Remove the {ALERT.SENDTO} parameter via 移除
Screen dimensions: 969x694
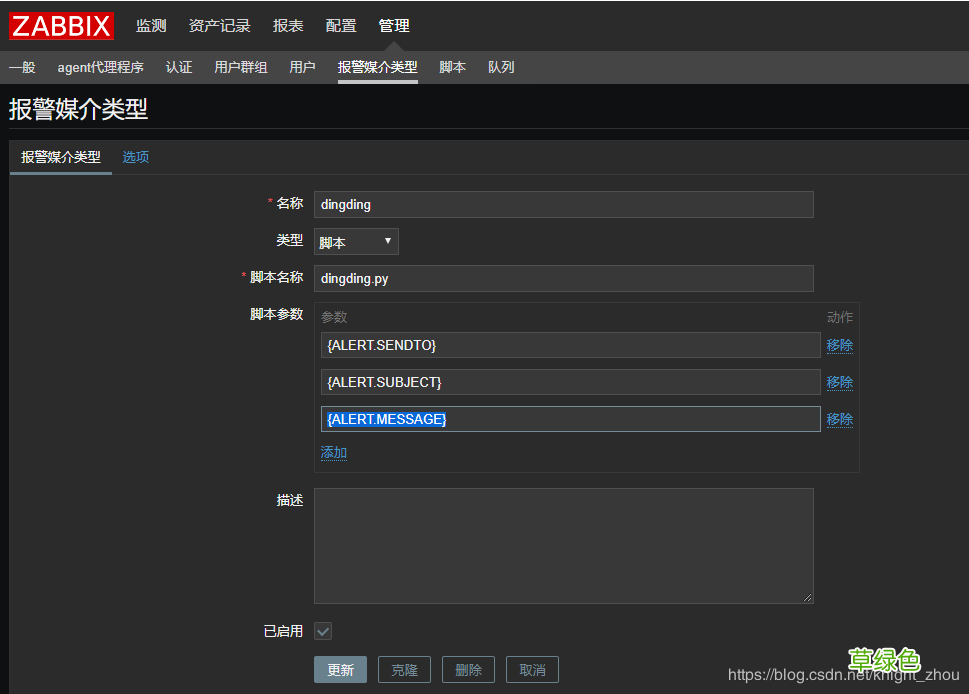pos(839,345)
